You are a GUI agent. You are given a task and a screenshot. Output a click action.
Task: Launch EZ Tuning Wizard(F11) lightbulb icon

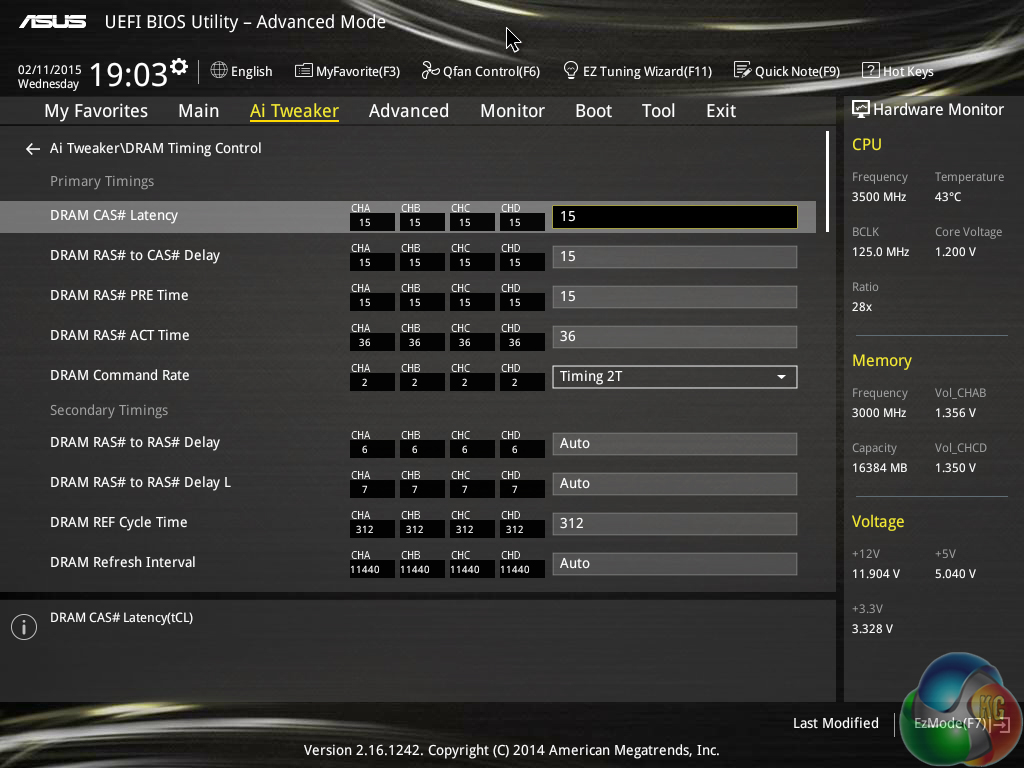[x=571, y=71]
